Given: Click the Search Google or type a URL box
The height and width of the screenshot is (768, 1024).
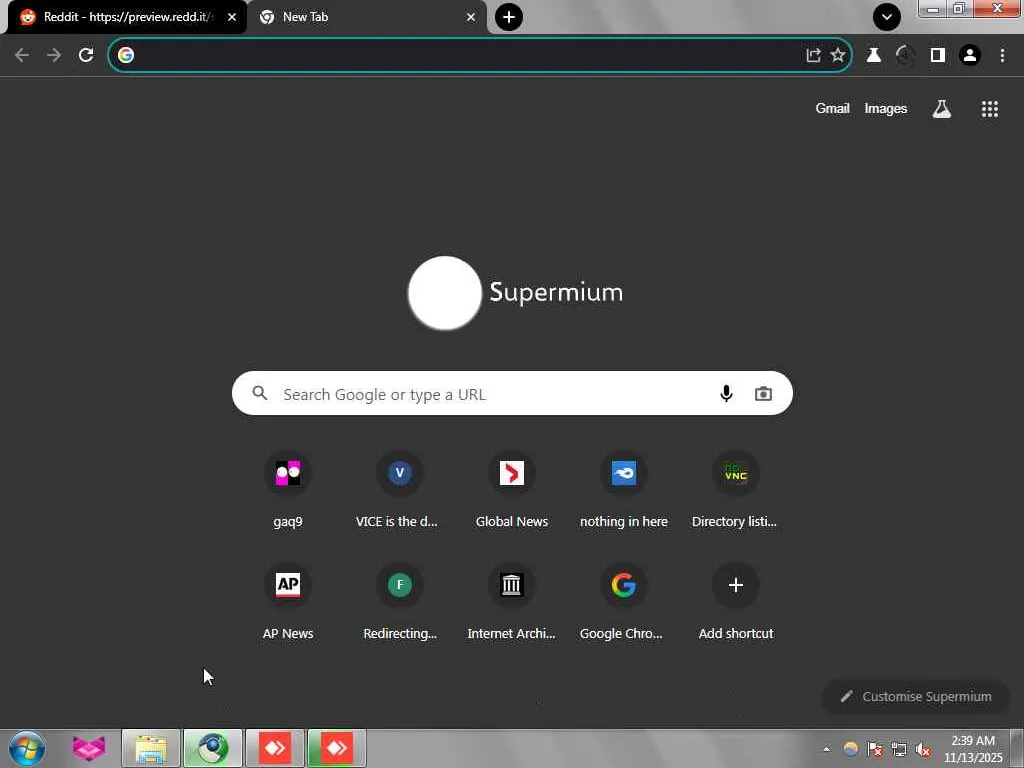Looking at the screenshot, I should coord(512,393).
